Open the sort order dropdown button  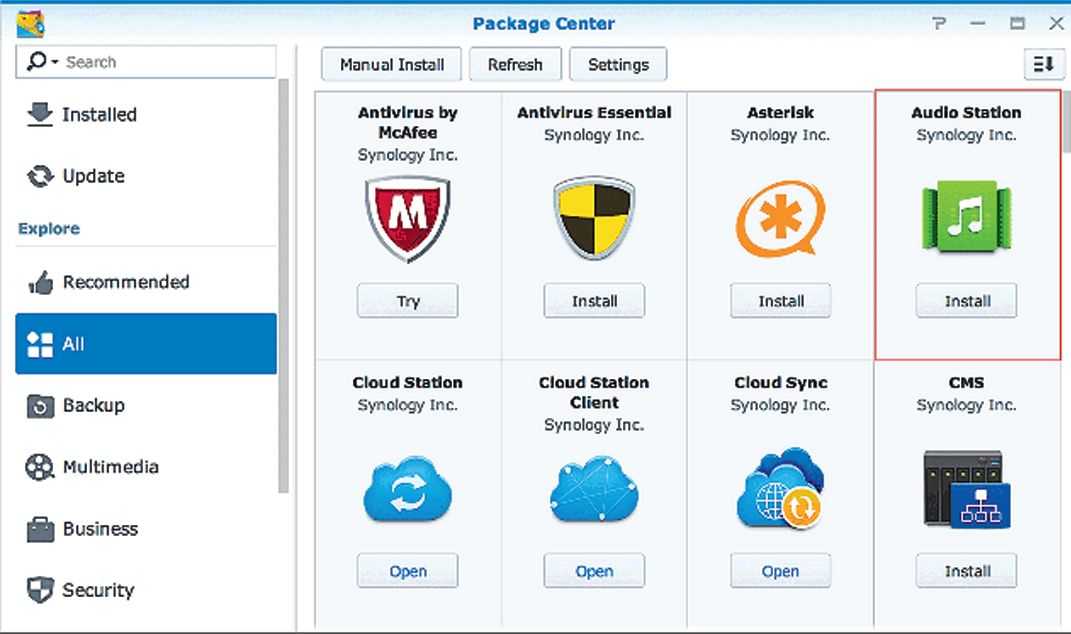click(x=1043, y=64)
